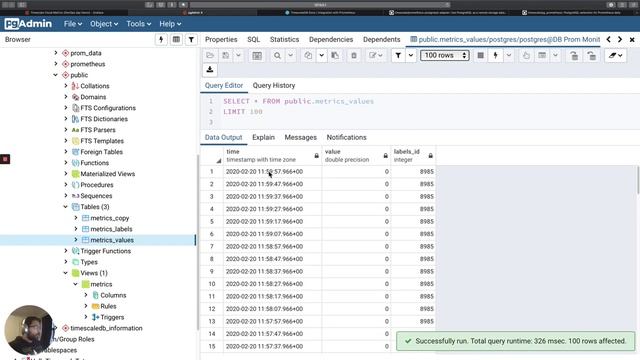Open the Filter options dropdown arrow
Viewport: 640px width, 360px height.
(x=411, y=56)
